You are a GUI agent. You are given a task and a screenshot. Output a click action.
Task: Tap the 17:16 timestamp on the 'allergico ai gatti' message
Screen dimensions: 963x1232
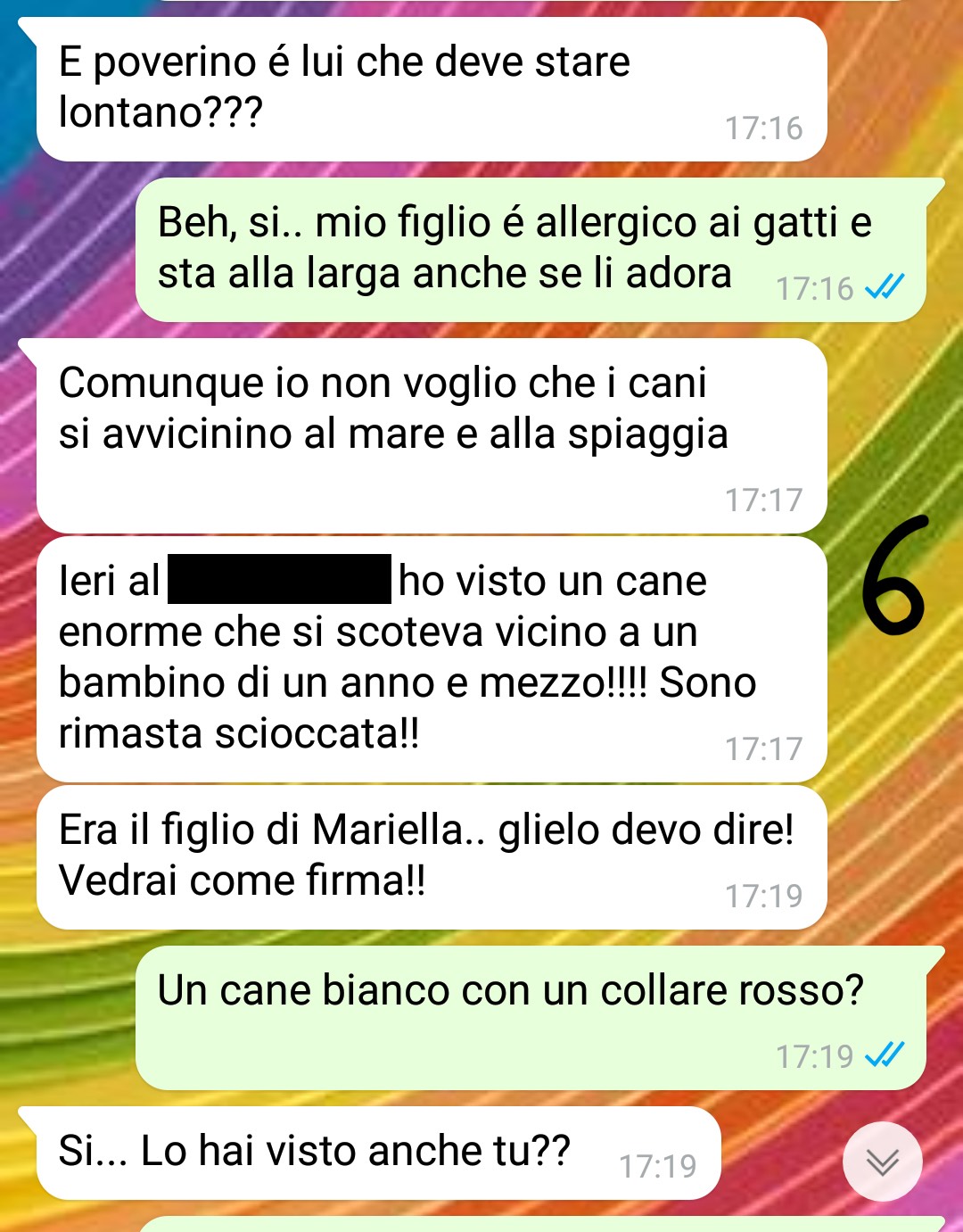(814, 289)
